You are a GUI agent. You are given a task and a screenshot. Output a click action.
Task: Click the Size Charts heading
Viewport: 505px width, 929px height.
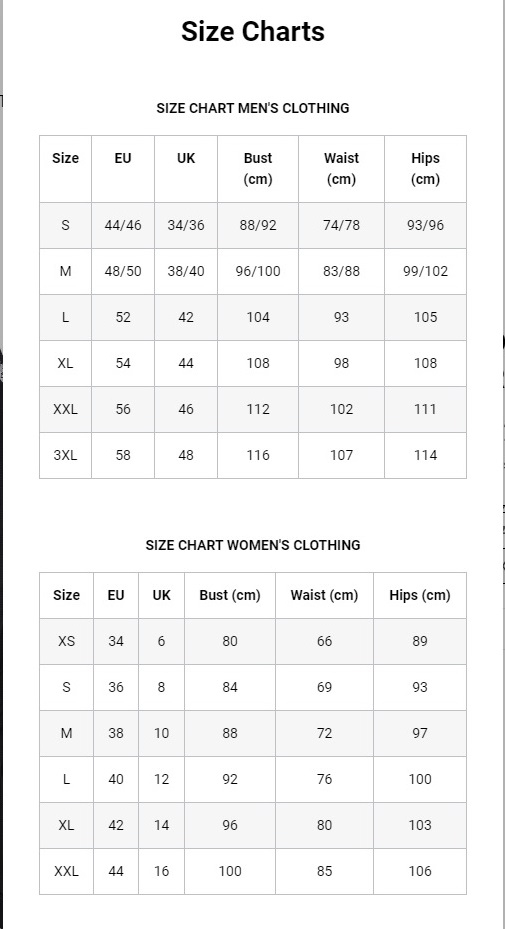point(252,31)
